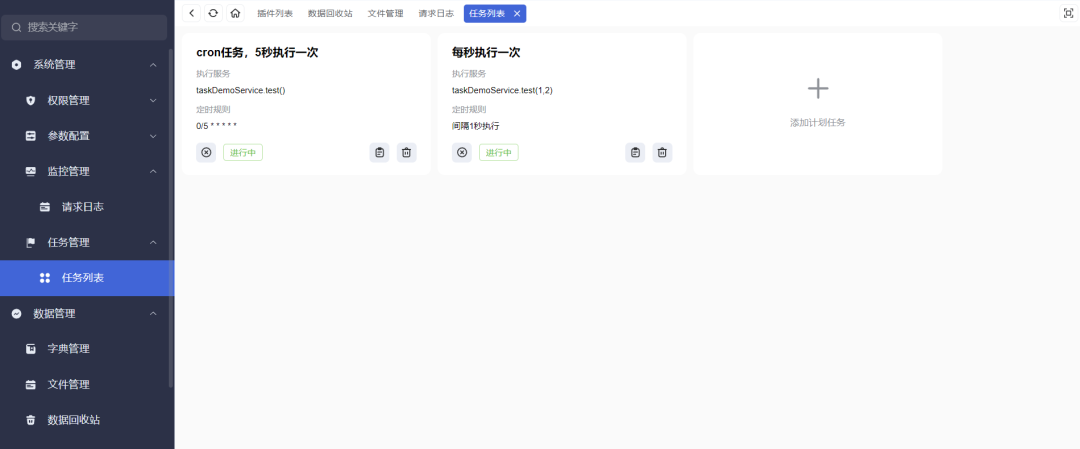
Task: Refresh the current page via reload icon
Action: tap(214, 13)
